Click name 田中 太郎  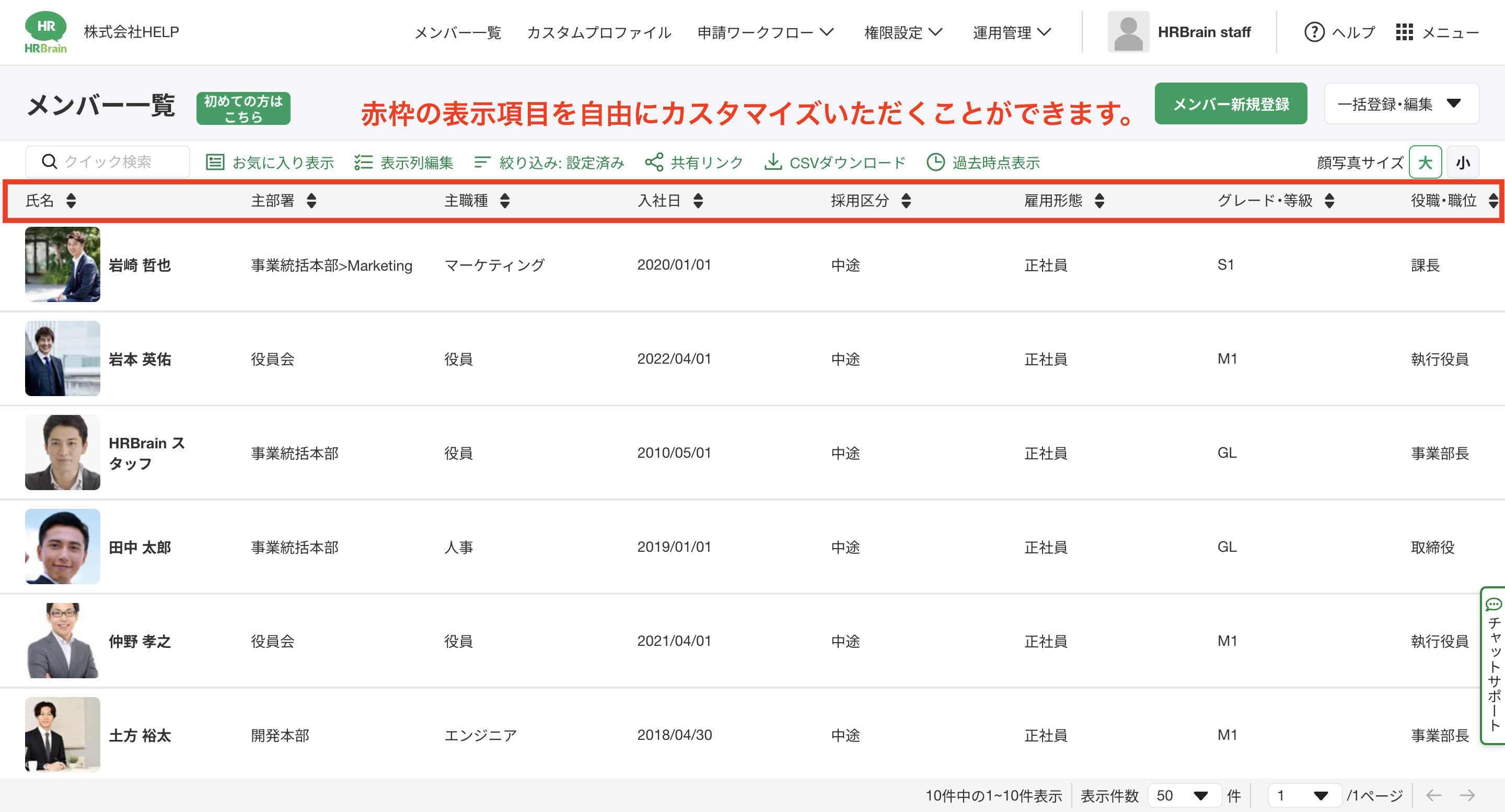[x=140, y=548]
